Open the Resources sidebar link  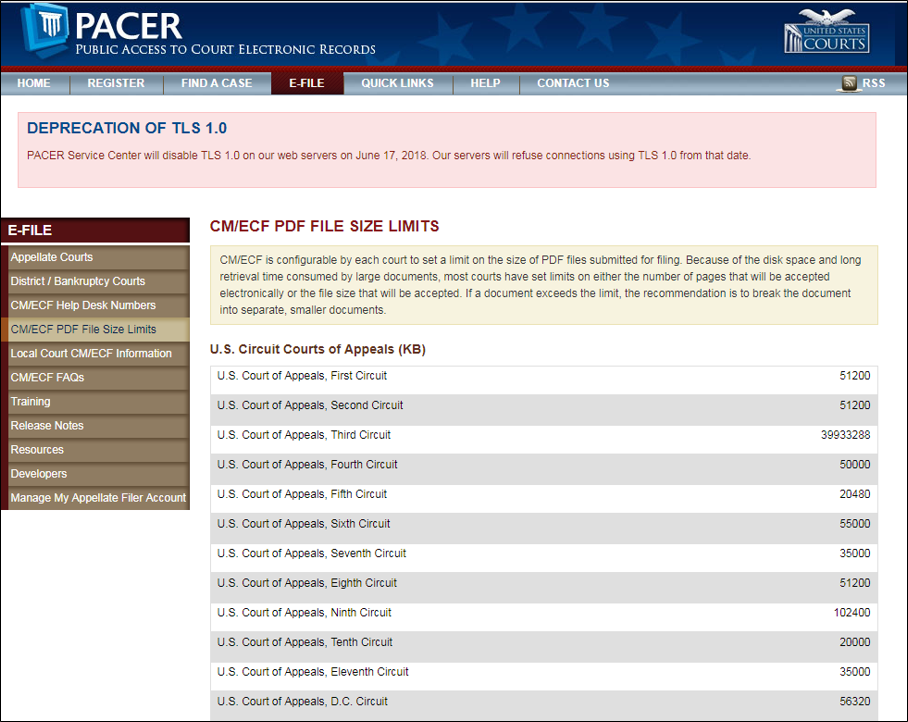98,450
